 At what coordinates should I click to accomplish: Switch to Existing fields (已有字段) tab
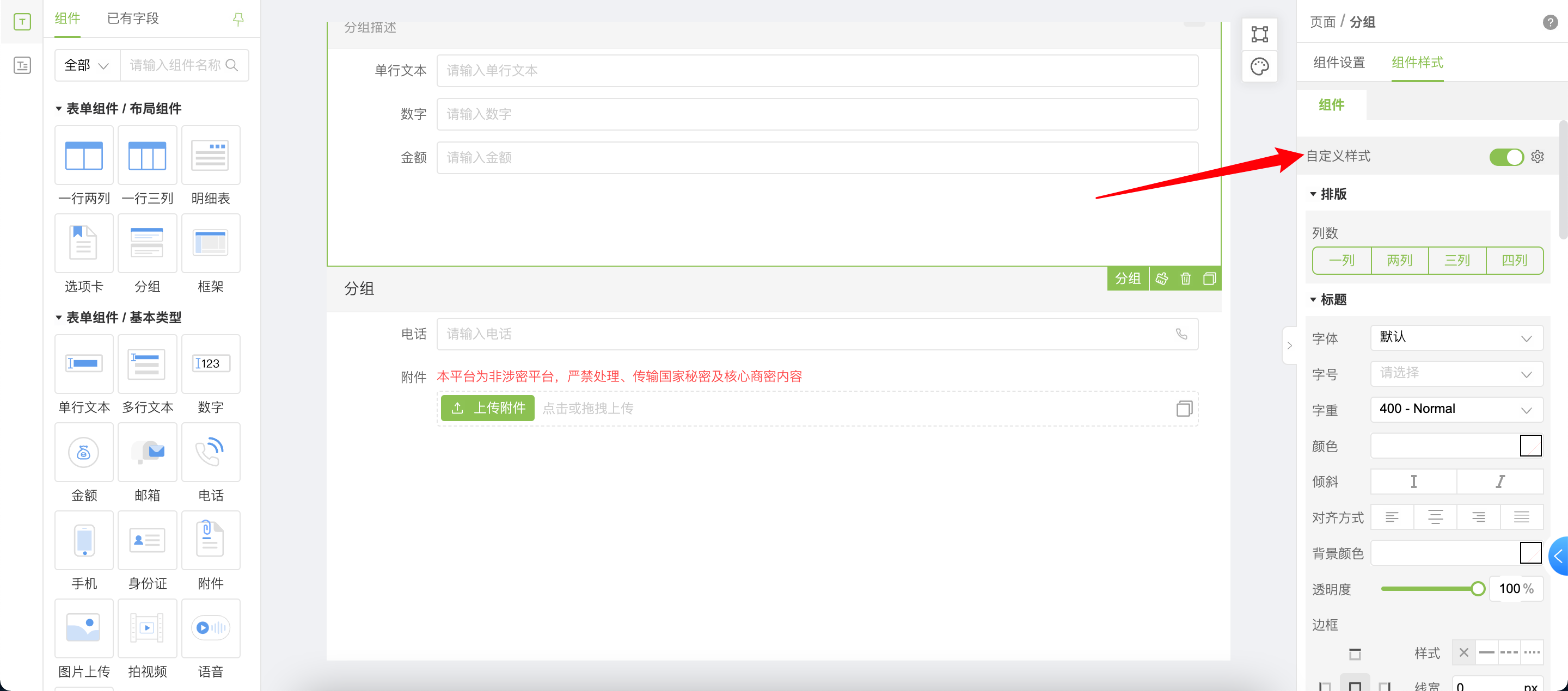pyautogui.click(x=133, y=19)
